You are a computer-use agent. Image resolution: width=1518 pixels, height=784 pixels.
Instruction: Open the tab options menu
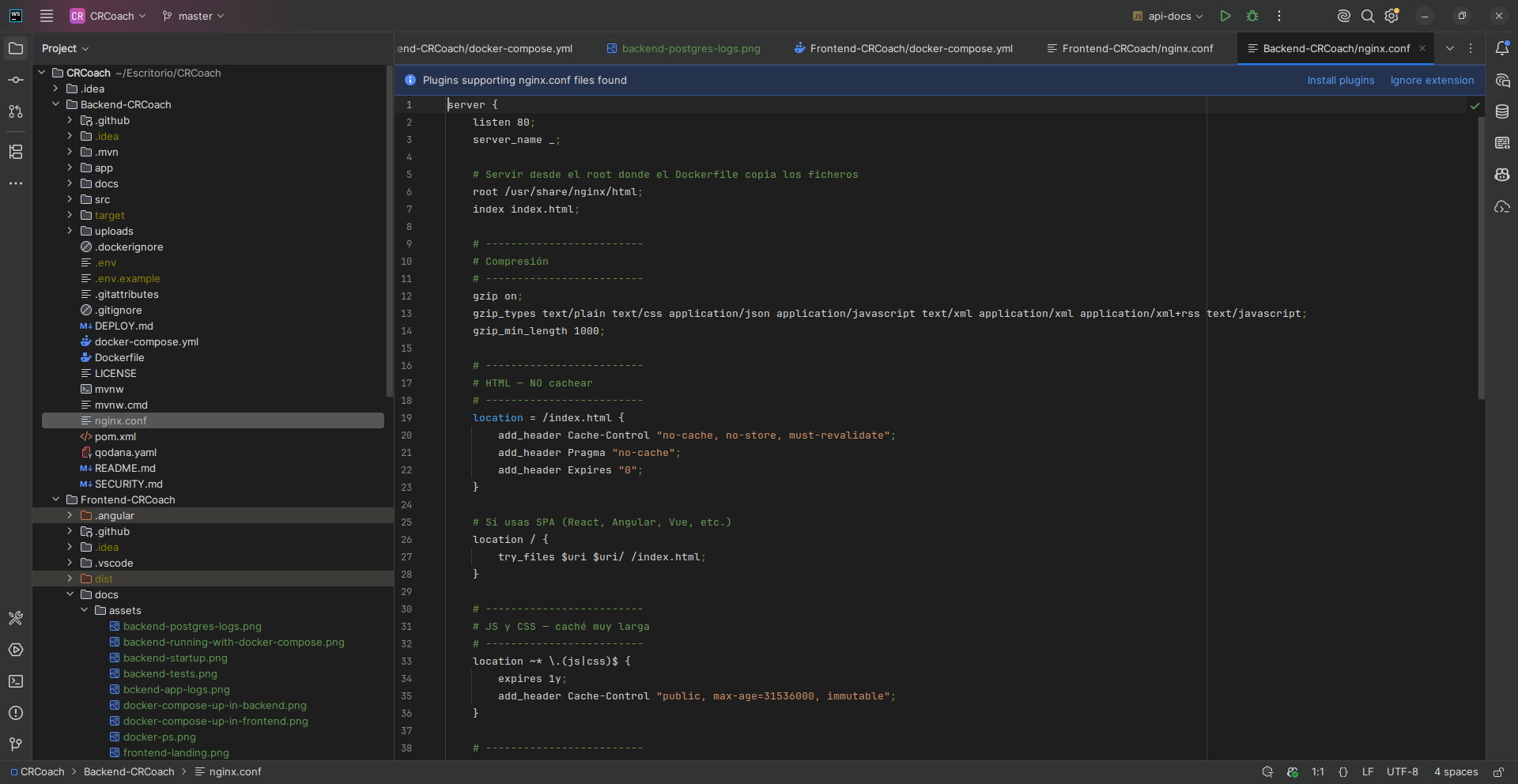(x=1471, y=48)
